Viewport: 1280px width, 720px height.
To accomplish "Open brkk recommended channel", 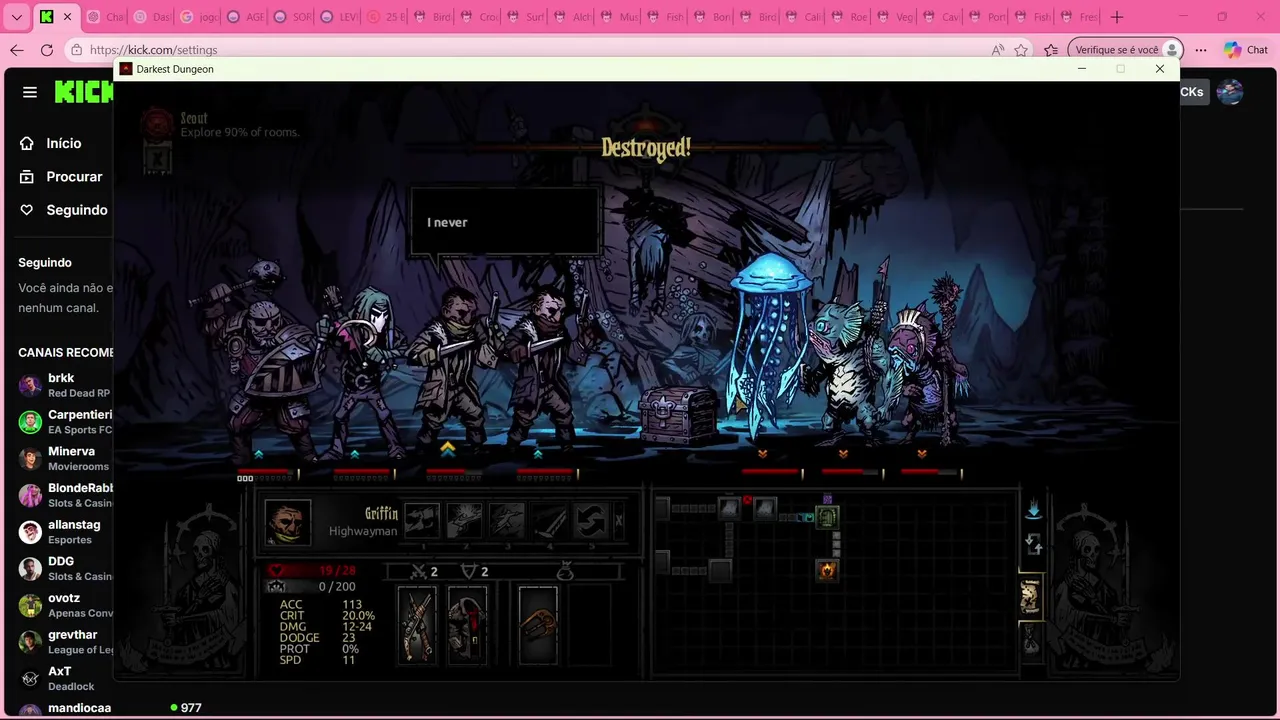I will [x=65, y=385].
